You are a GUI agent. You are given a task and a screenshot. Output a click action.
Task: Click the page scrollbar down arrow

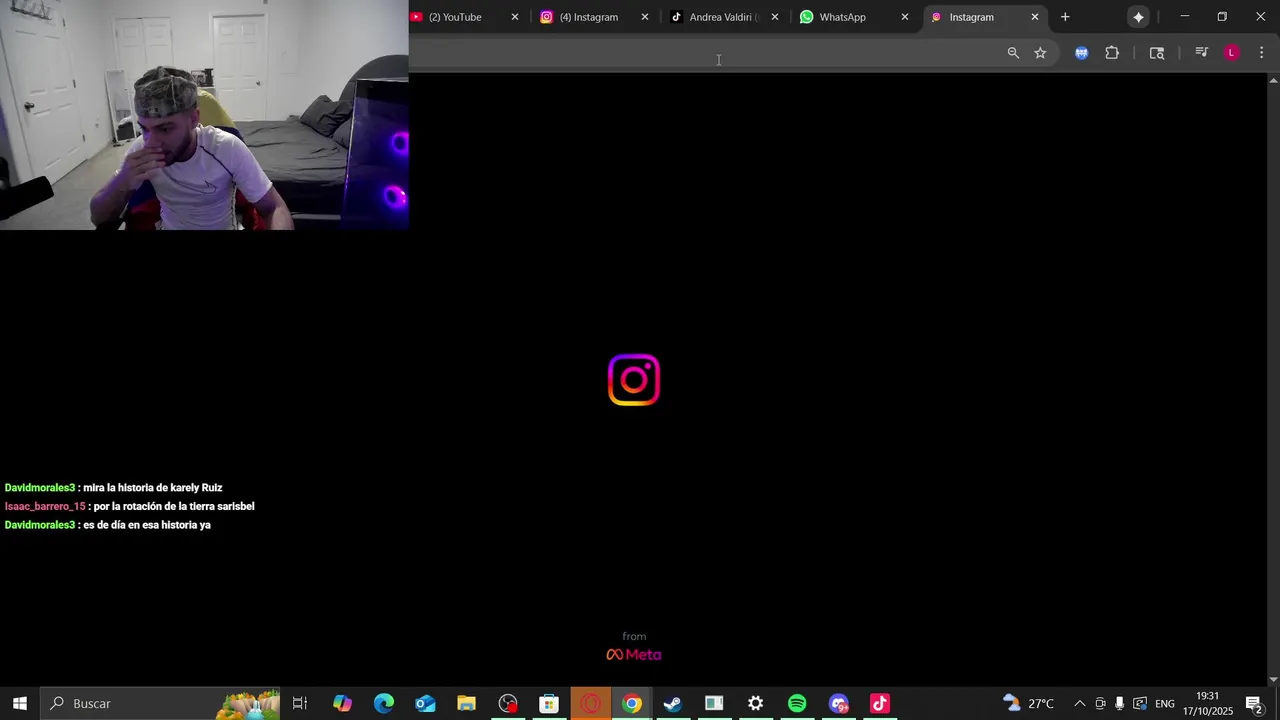[x=1273, y=680]
